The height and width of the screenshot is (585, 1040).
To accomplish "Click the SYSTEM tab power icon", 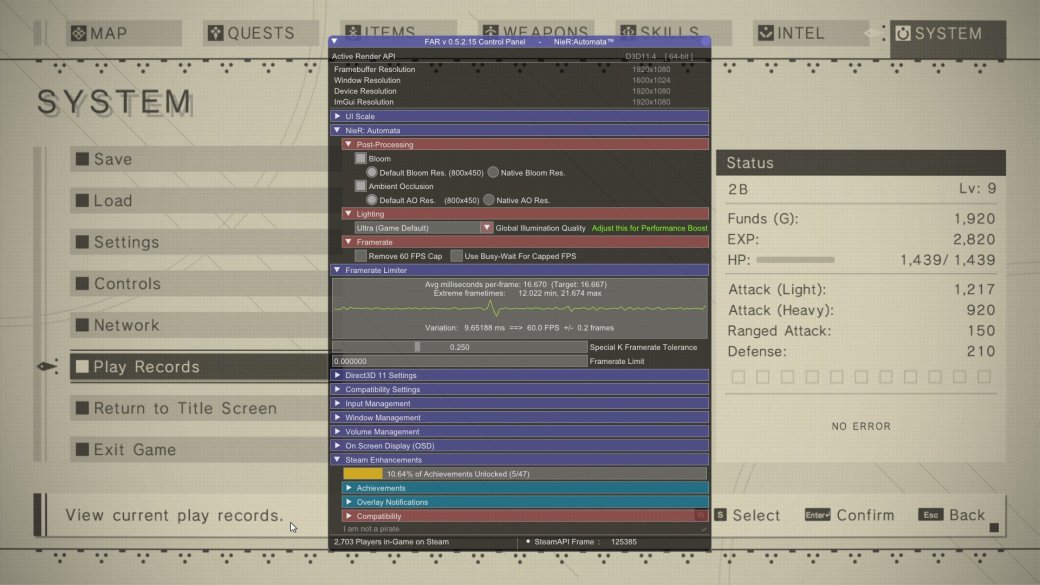I will coord(903,33).
